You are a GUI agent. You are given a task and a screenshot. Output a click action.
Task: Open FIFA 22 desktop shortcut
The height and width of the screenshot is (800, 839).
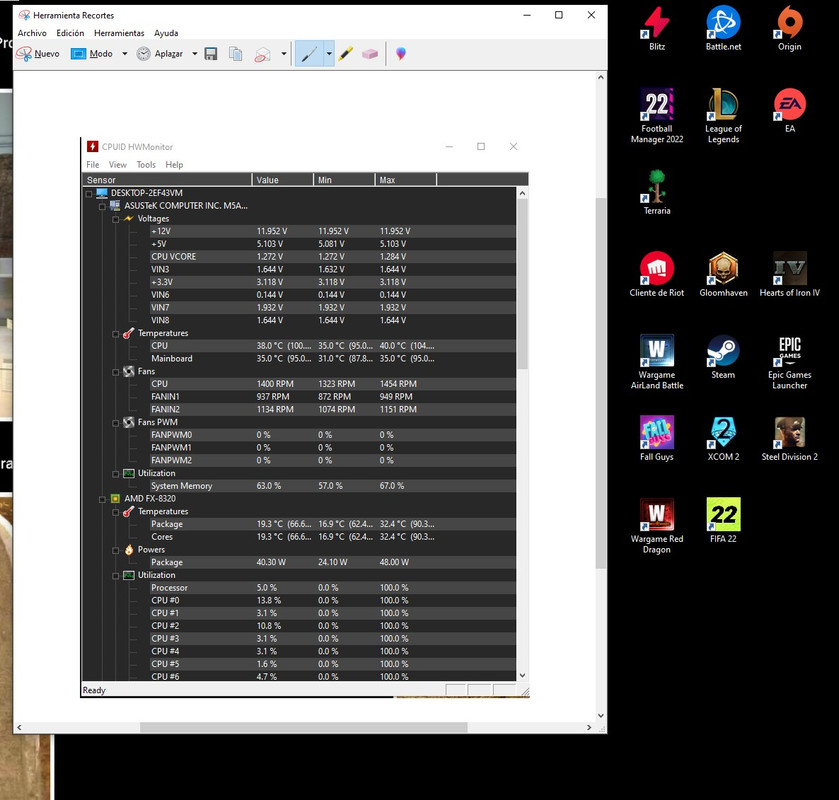coord(723,521)
